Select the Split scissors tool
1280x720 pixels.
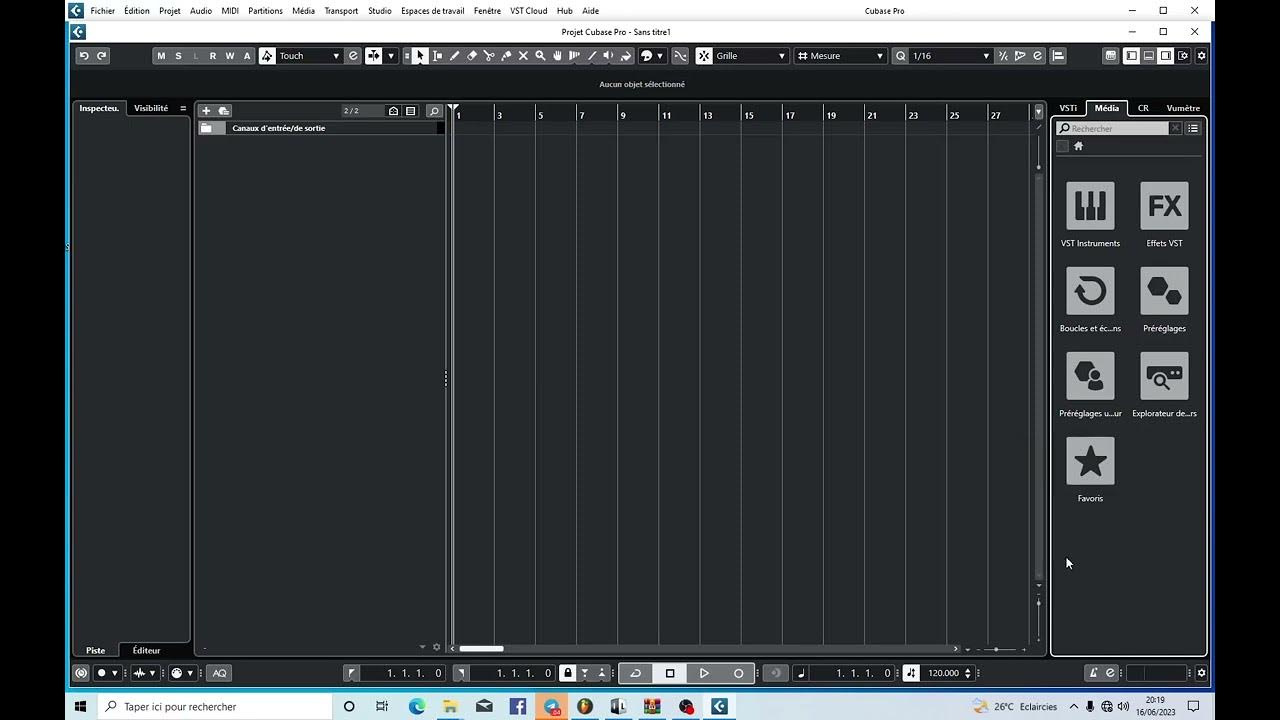(x=489, y=56)
